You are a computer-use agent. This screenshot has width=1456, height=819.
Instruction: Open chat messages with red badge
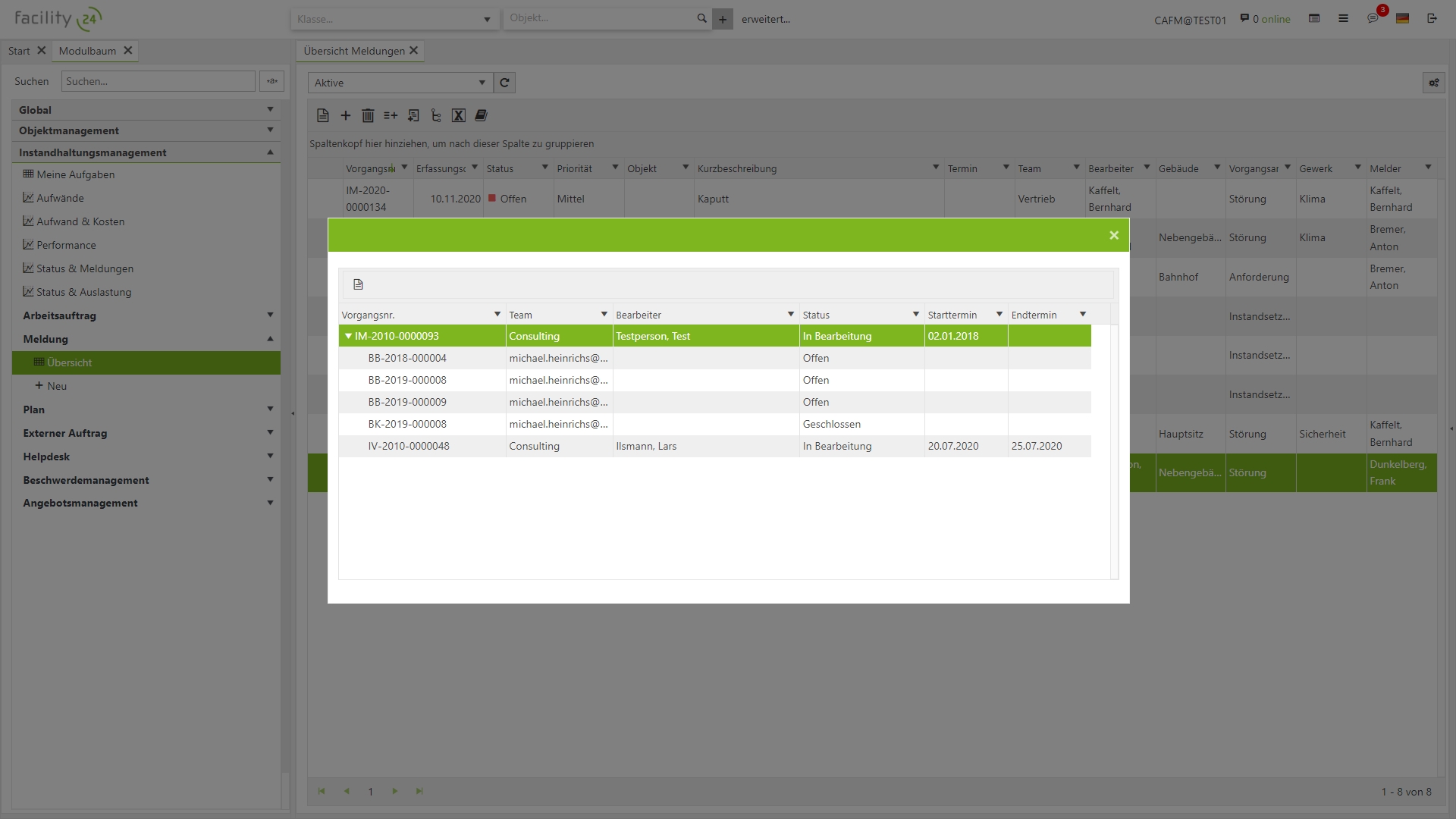pos(1373,18)
